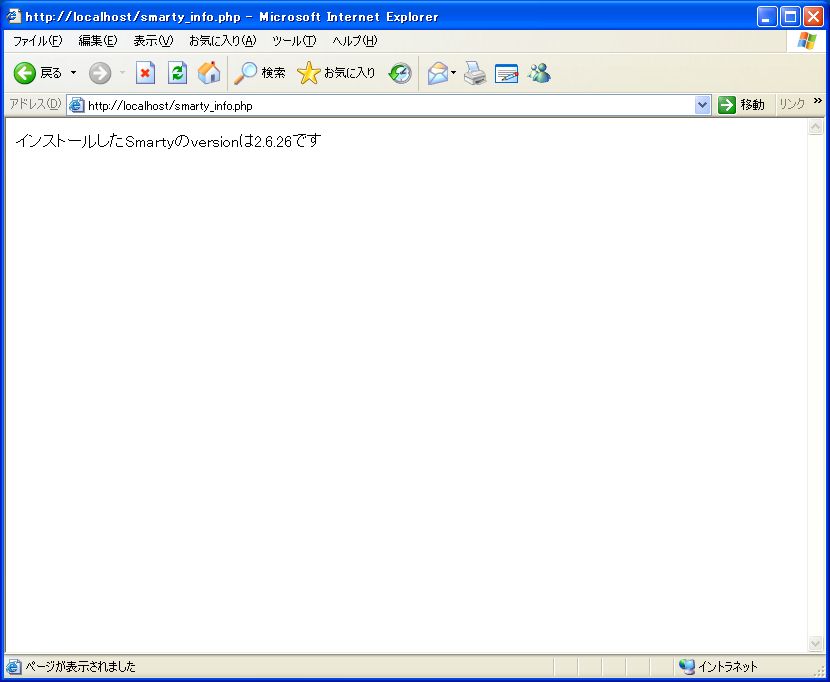Close the Internet Explorer window
This screenshot has width=830, height=682.
(814, 16)
